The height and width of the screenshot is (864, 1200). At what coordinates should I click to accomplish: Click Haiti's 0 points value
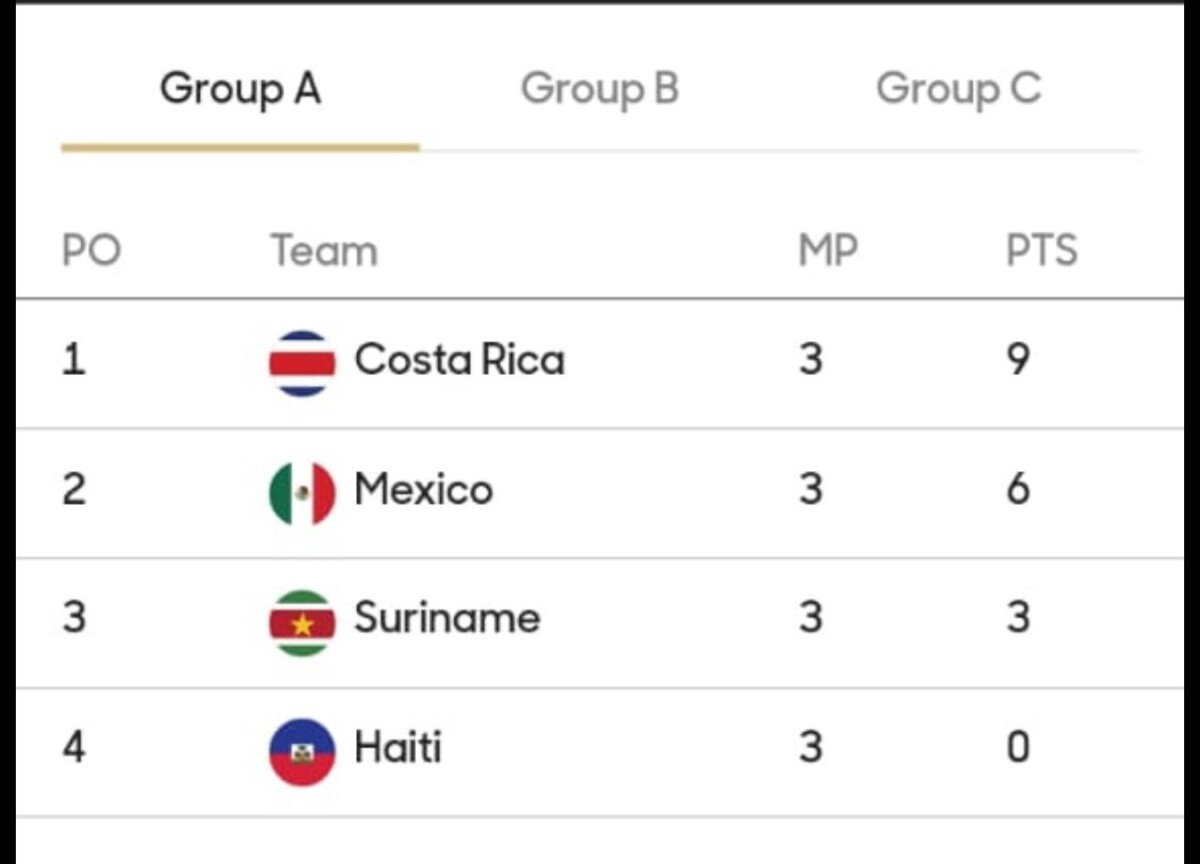point(1017,748)
